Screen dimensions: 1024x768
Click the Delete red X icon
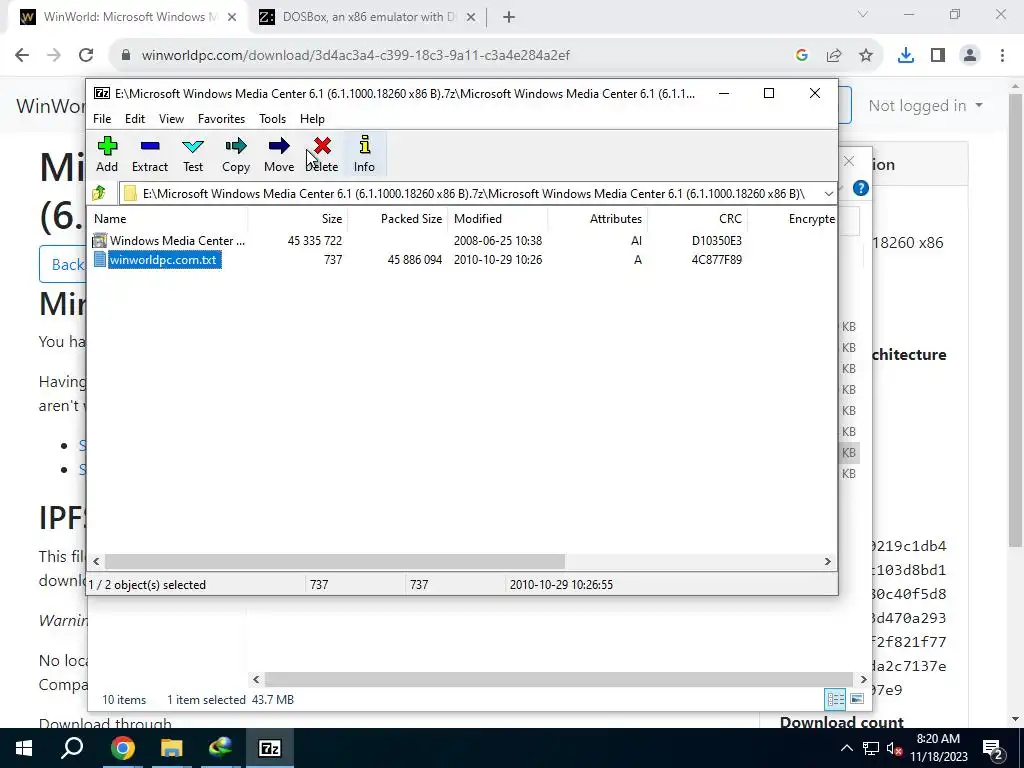point(322,146)
